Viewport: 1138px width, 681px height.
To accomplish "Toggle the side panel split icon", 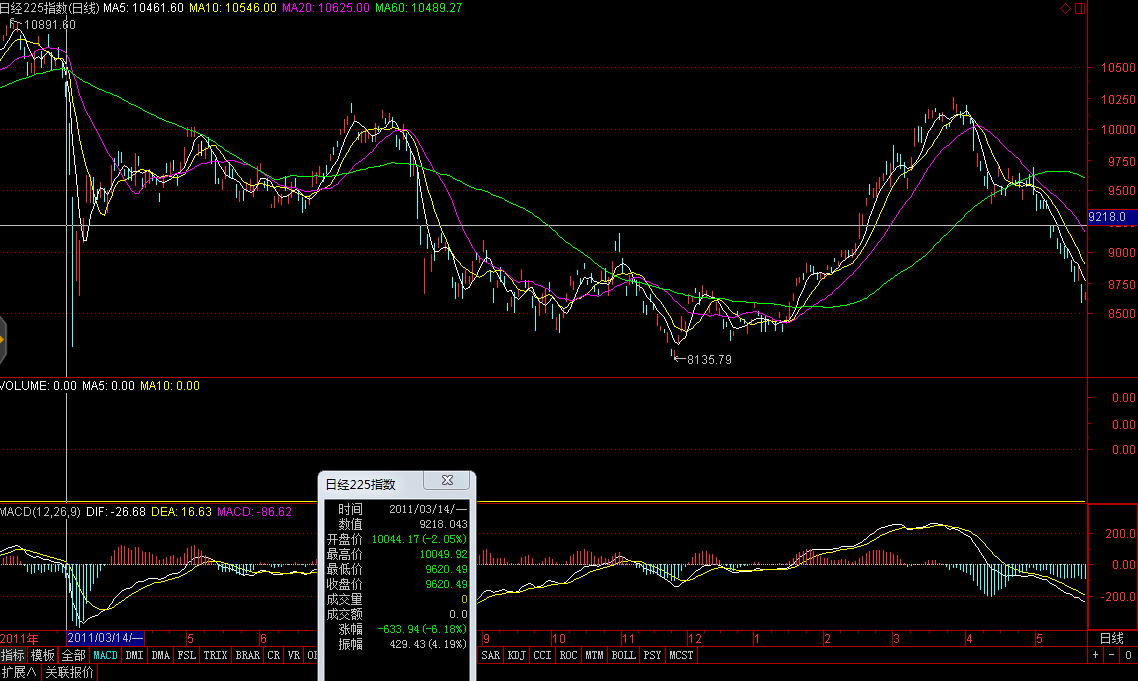I will point(1080,8).
